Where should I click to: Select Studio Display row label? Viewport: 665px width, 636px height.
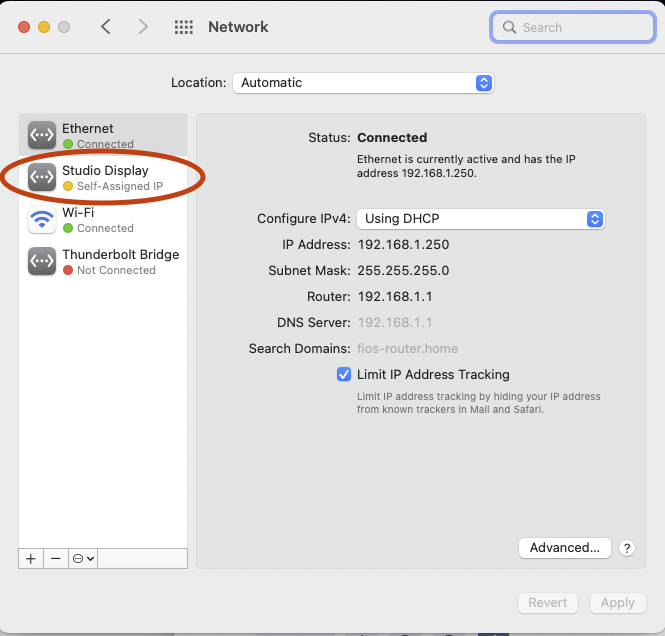[105, 170]
